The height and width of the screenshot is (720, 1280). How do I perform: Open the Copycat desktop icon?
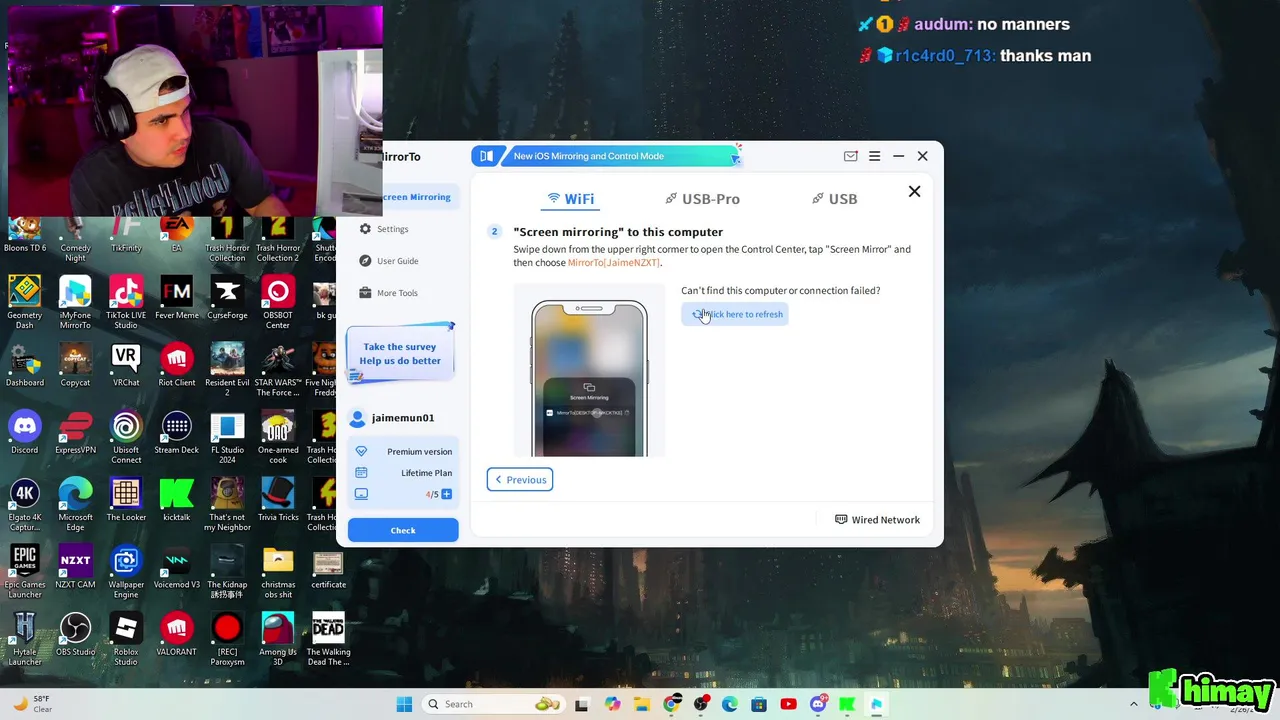[x=75, y=365]
